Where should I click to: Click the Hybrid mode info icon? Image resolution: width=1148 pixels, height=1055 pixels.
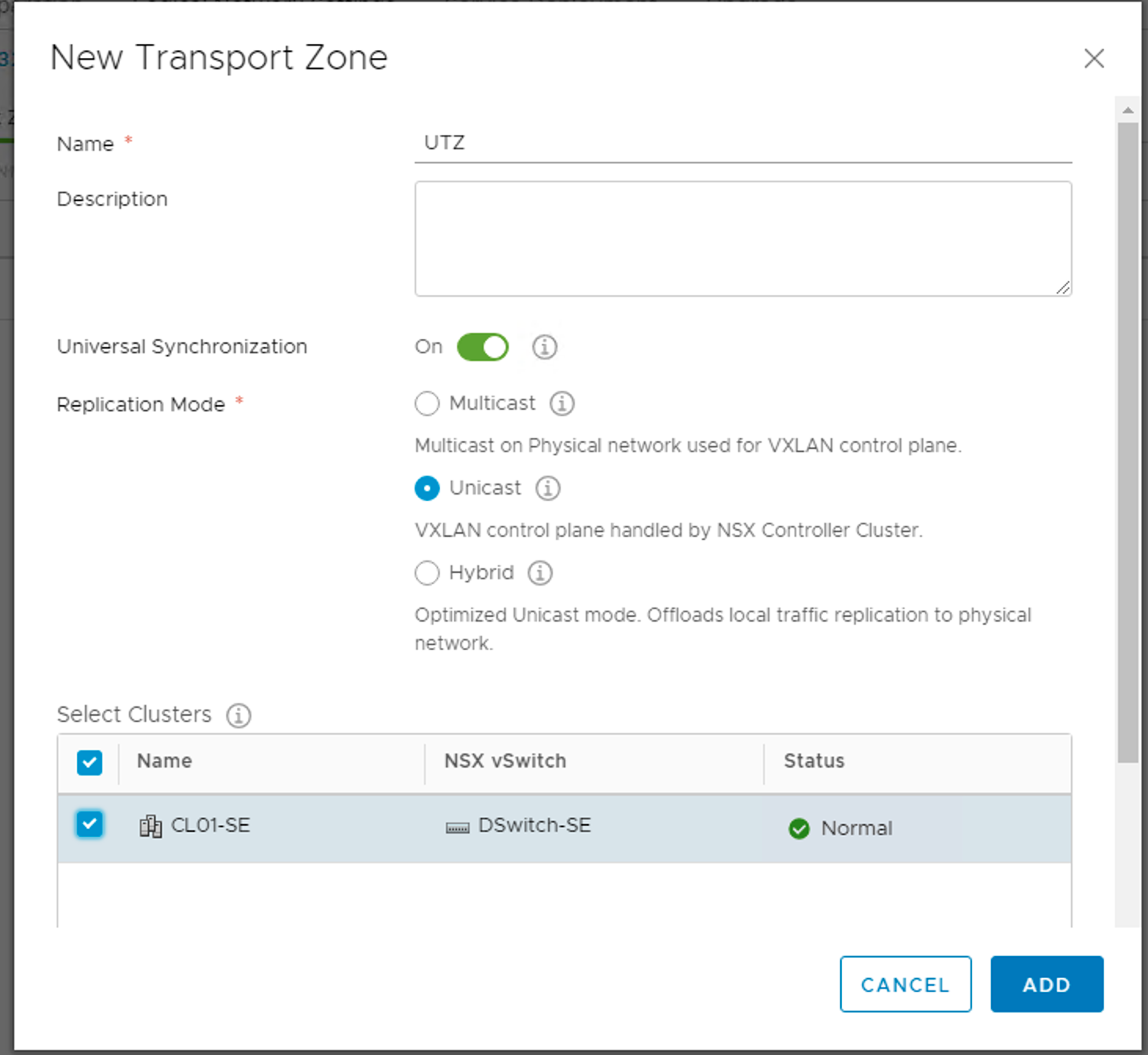[x=539, y=573]
